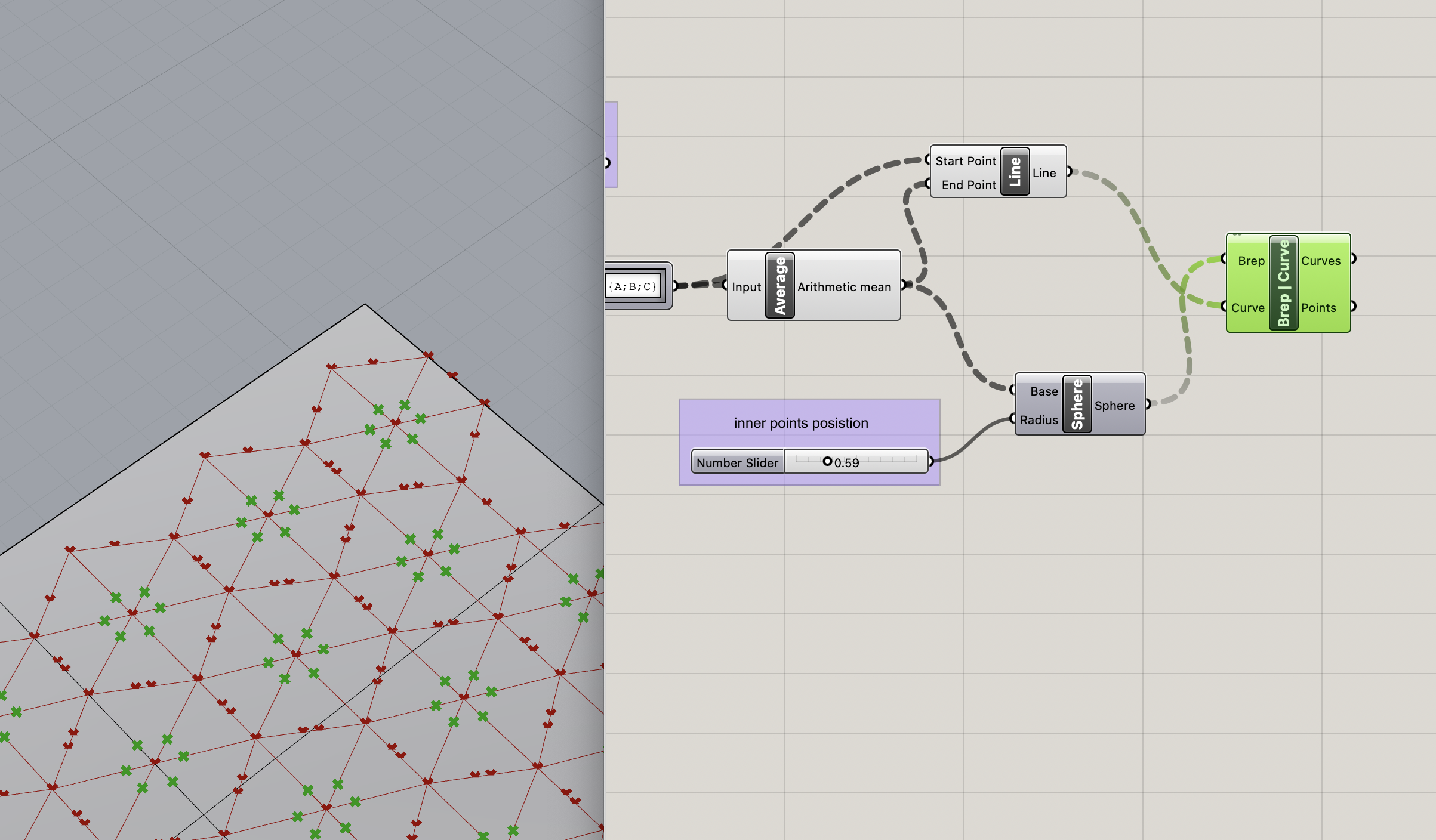
Task: Click the Points output parameter
Action: (x=1318, y=308)
